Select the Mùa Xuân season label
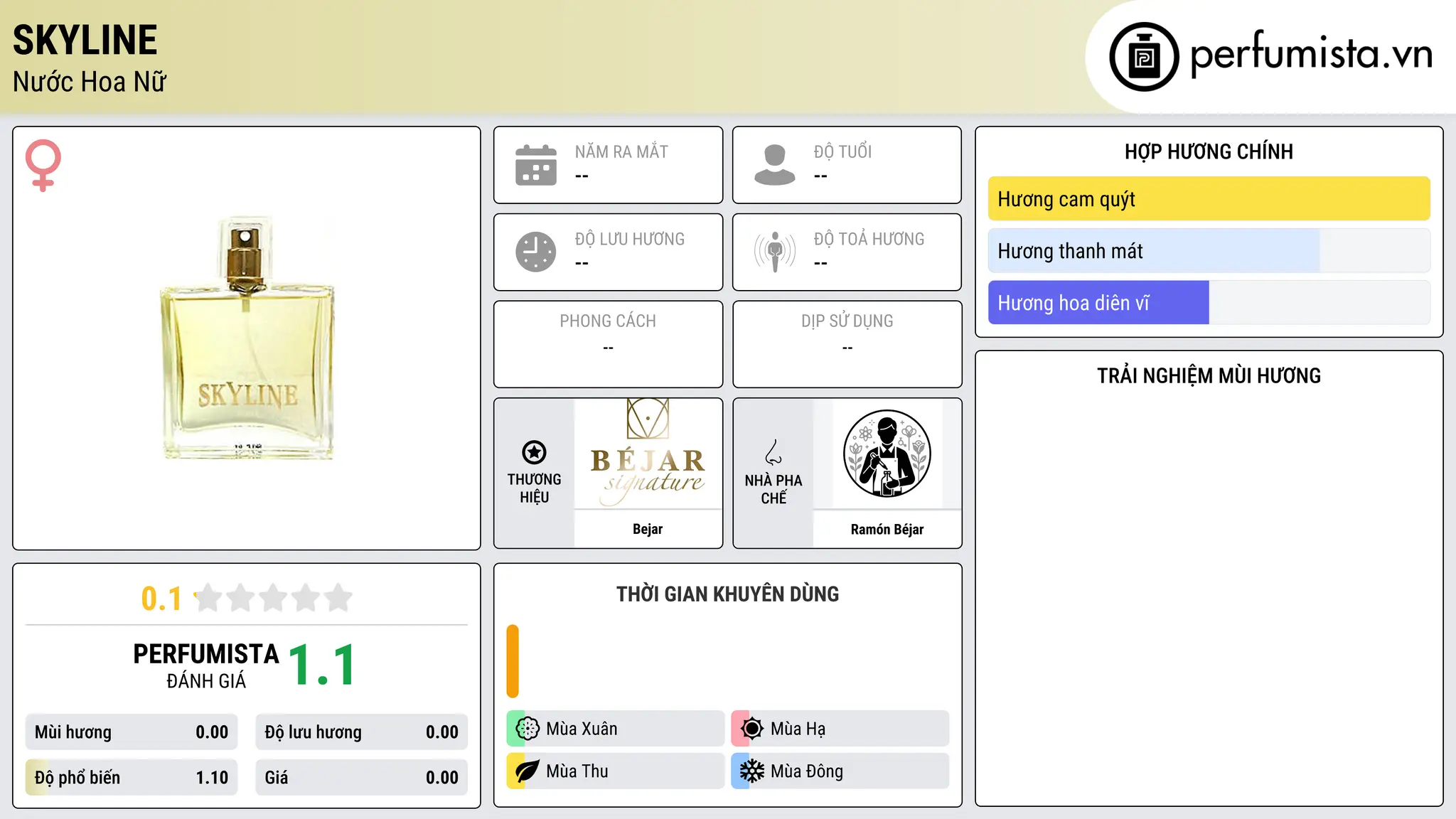 pyautogui.click(x=582, y=729)
